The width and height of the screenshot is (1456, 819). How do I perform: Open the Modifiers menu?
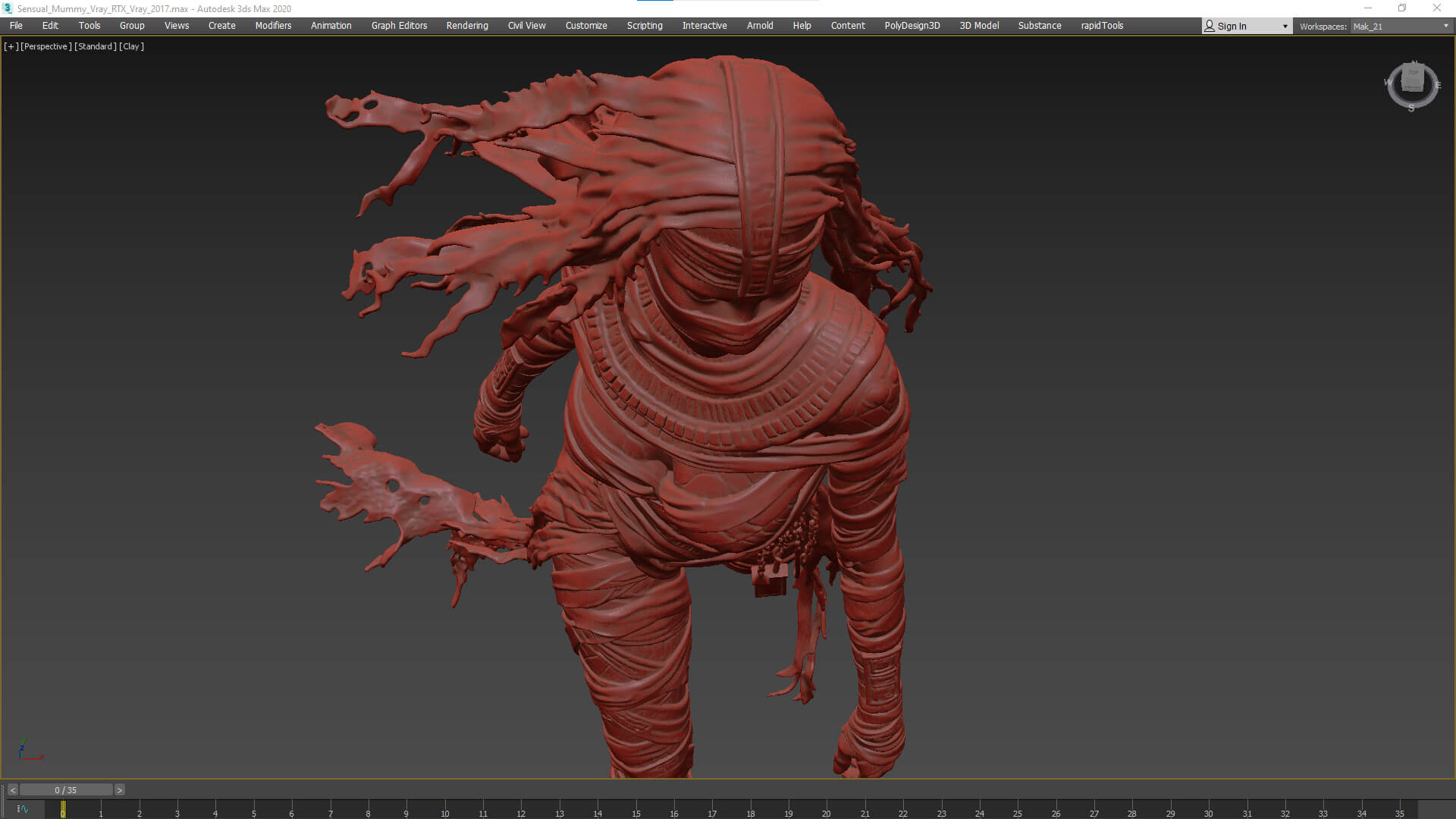pos(273,26)
